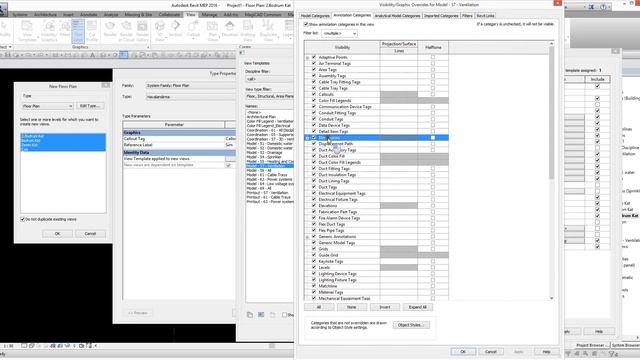640x360 pixels.
Task: Open the Plan Views ribbon tool
Action: coord(213,31)
